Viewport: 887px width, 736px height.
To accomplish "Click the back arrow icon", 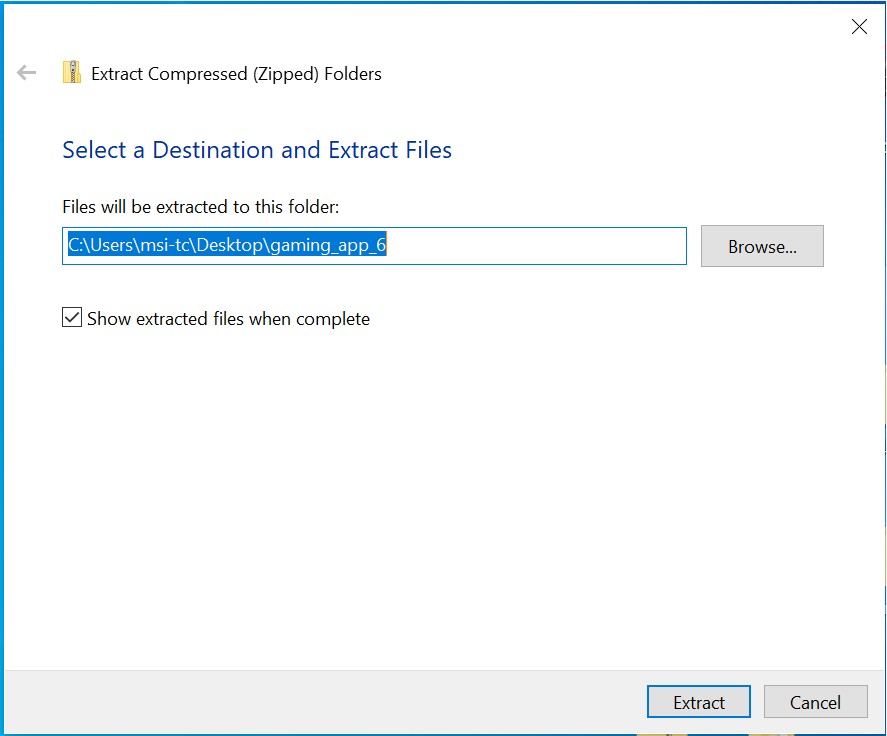I will [x=26, y=72].
